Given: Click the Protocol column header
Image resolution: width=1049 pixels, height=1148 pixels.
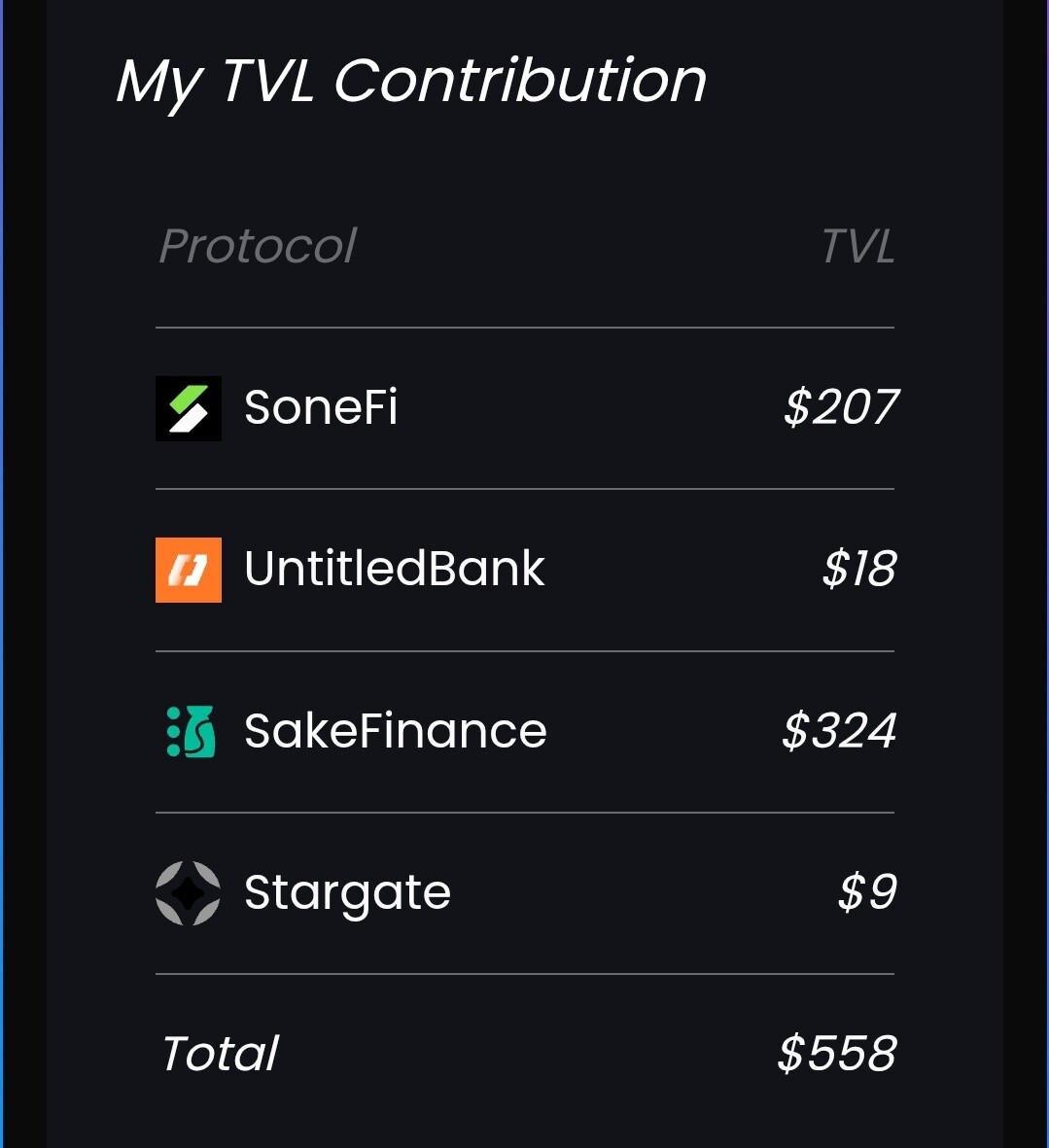Looking at the screenshot, I should point(258,246).
